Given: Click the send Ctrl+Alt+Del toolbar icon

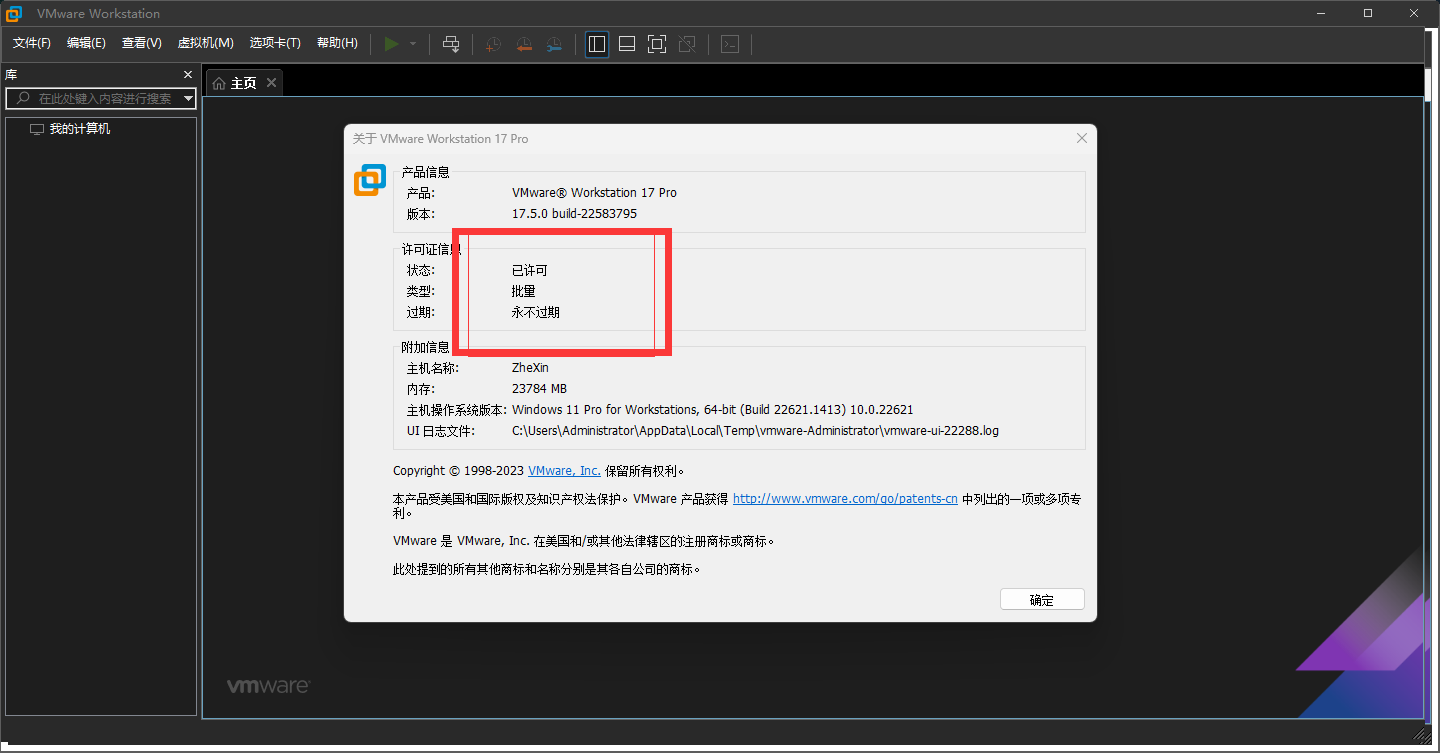Looking at the screenshot, I should [451, 44].
